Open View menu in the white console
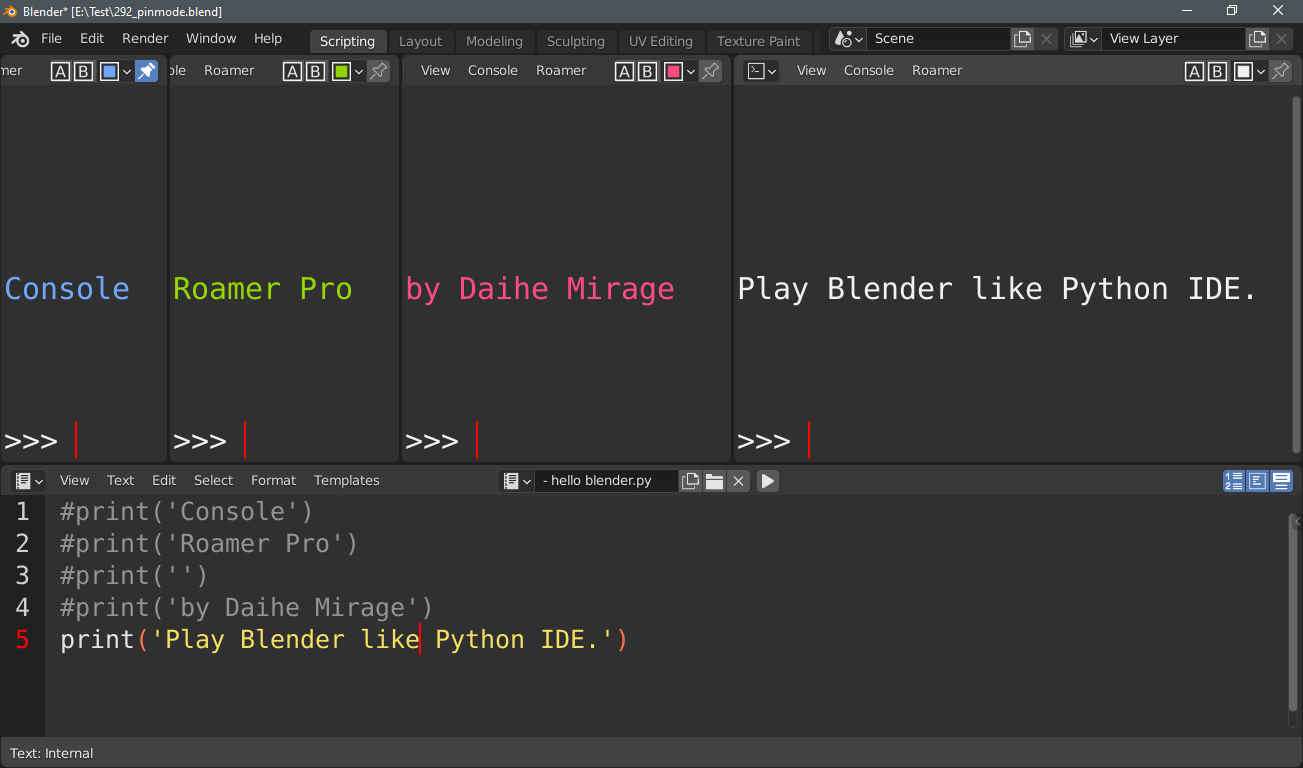This screenshot has width=1303, height=768. [x=811, y=71]
